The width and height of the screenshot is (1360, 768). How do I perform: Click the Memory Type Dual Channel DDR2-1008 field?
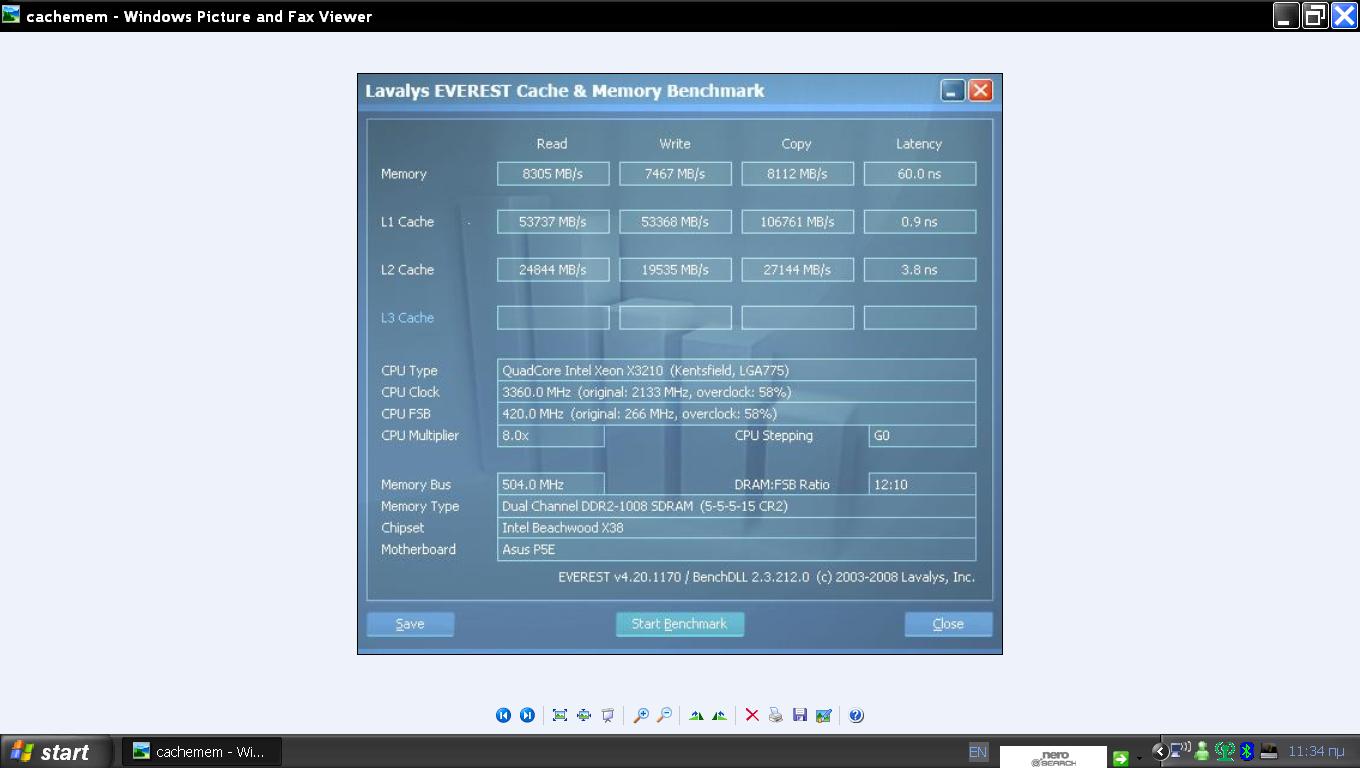pyautogui.click(x=736, y=506)
